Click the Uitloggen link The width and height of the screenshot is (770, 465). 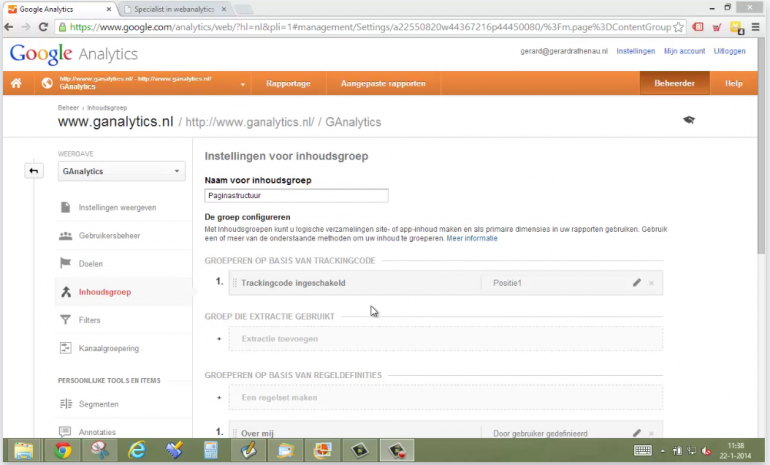click(x=729, y=51)
